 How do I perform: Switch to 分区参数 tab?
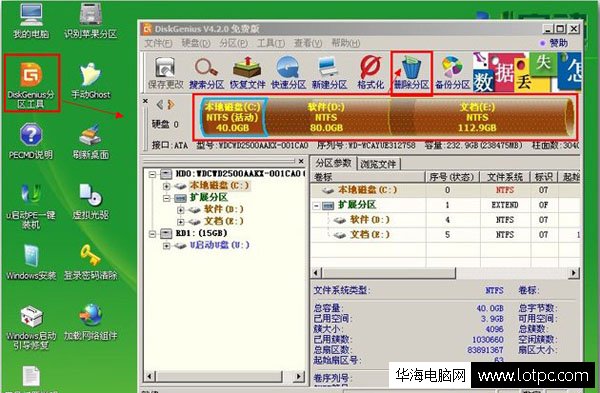[333, 163]
